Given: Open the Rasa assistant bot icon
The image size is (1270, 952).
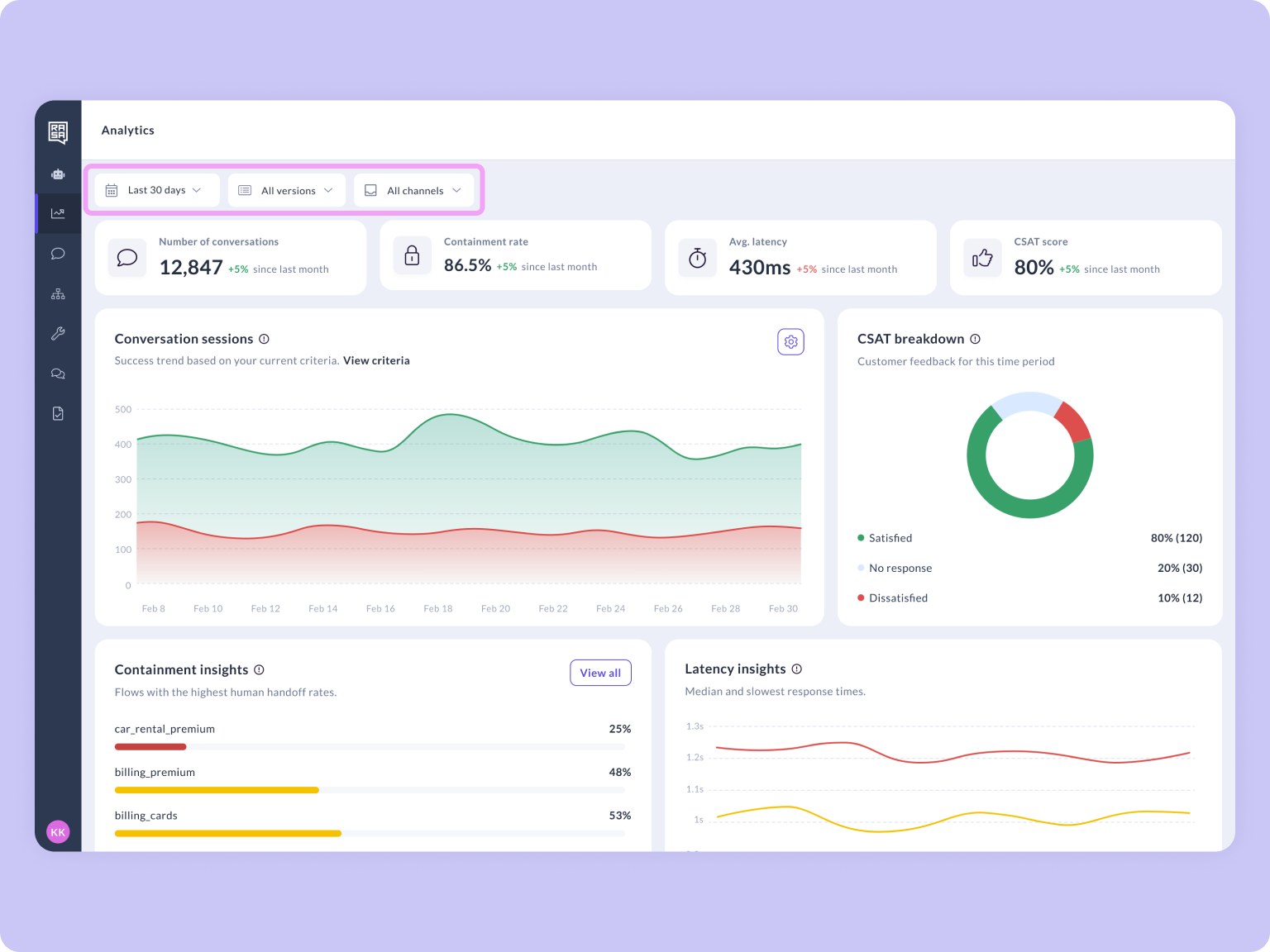Looking at the screenshot, I should (x=58, y=174).
